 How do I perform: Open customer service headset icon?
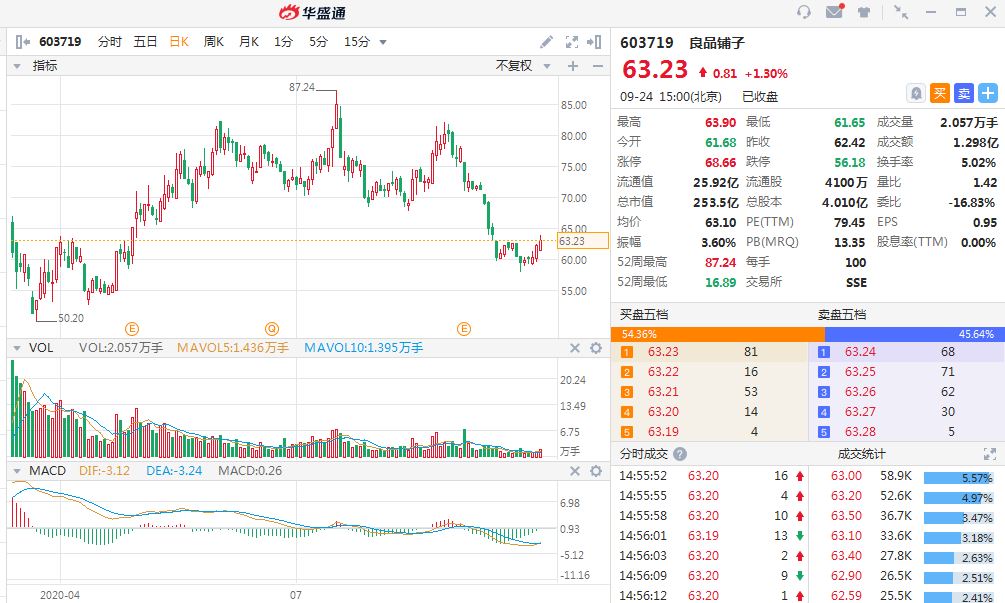[x=804, y=12]
